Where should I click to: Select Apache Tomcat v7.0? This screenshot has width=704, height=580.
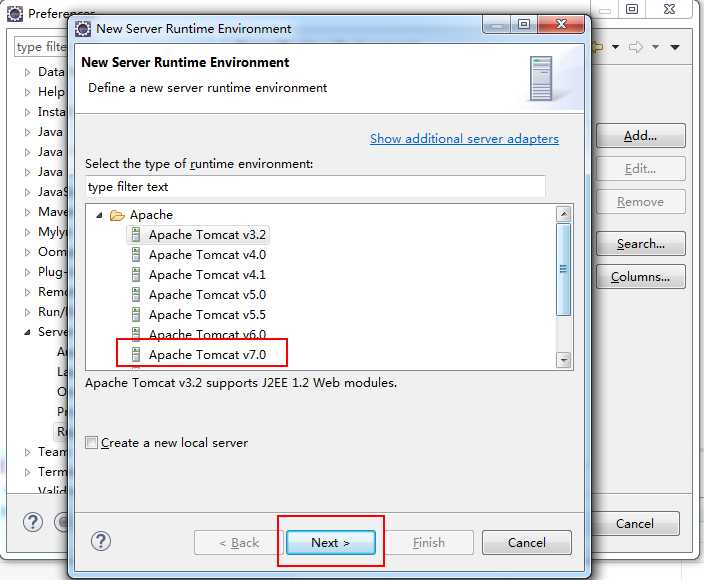[x=207, y=355]
